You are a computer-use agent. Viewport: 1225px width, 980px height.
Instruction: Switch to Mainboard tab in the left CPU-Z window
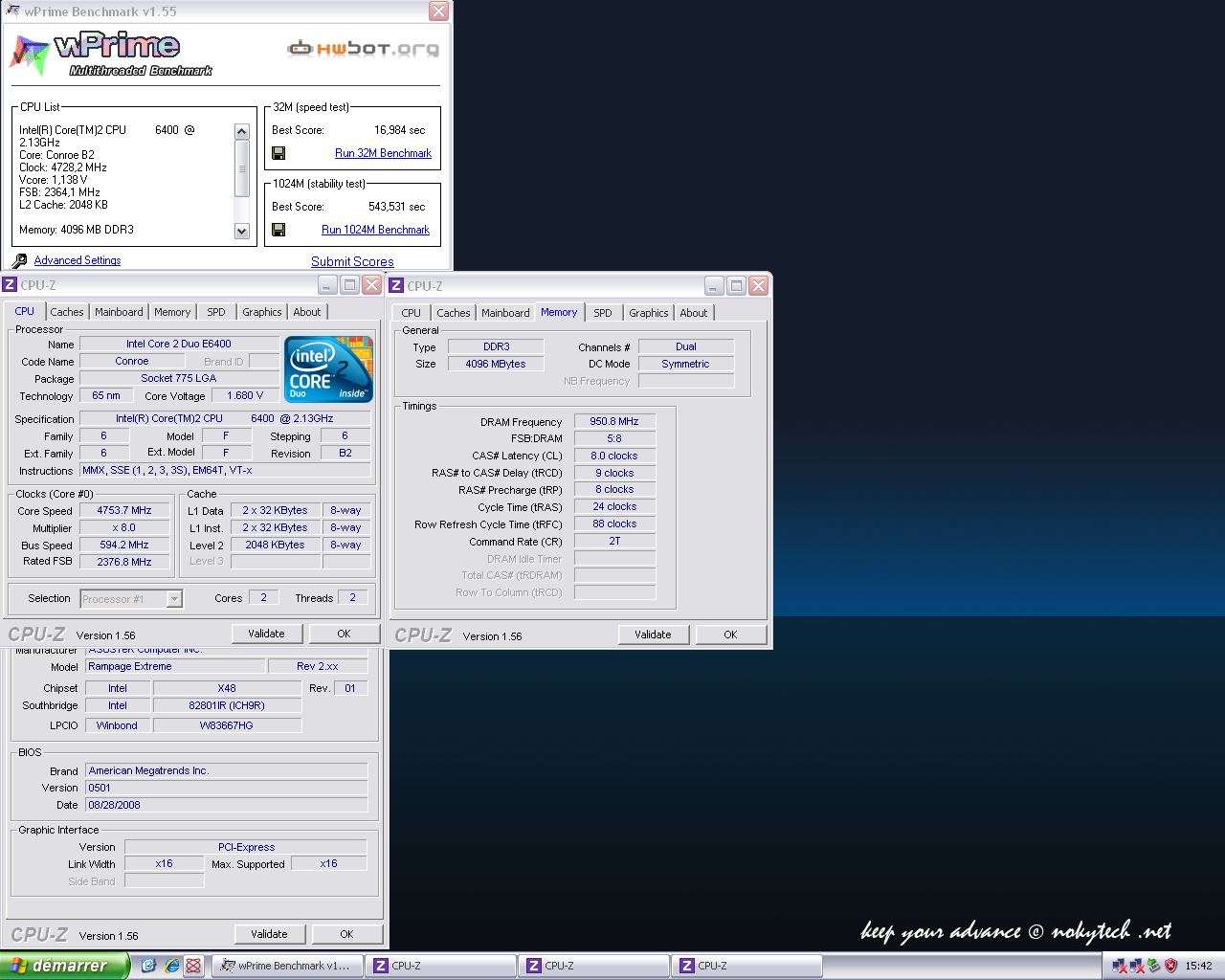coord(119,312)
